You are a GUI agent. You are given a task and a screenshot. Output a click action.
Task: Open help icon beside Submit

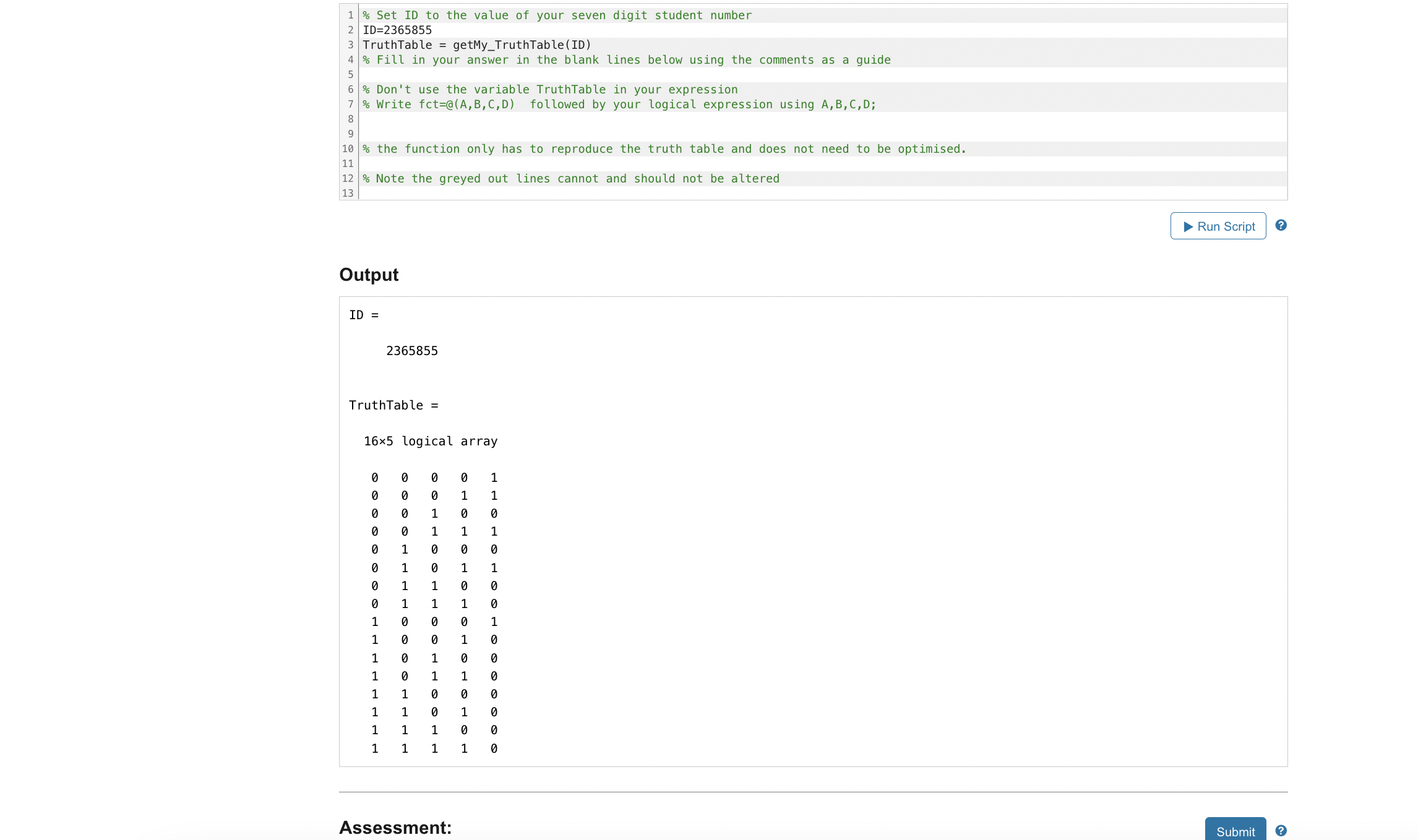(x=1281, y=831)
